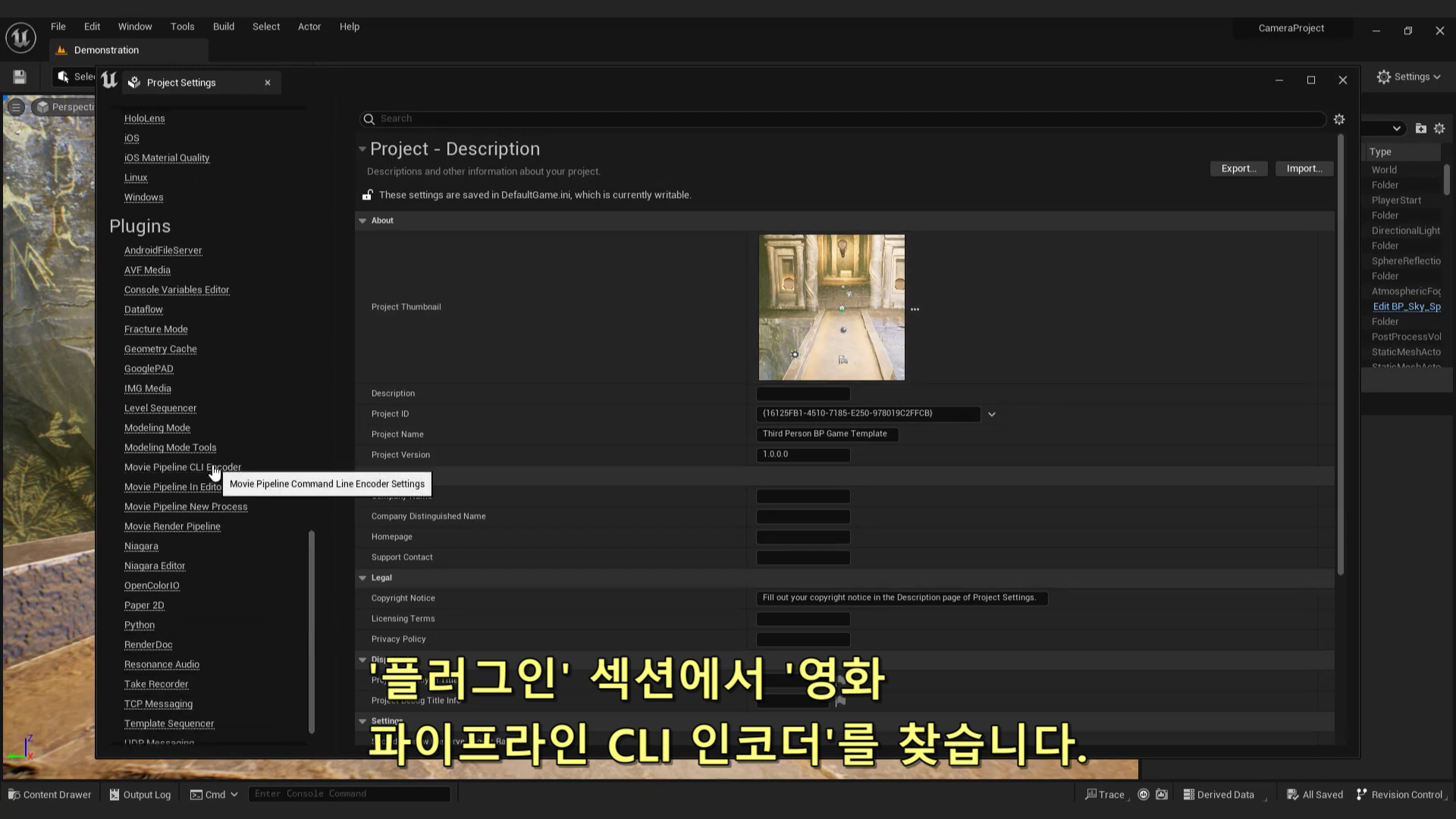The width and height of the screenshot is (1456, 819).
Task: Open the Content Drawer
Action: [x=50, y=794]
